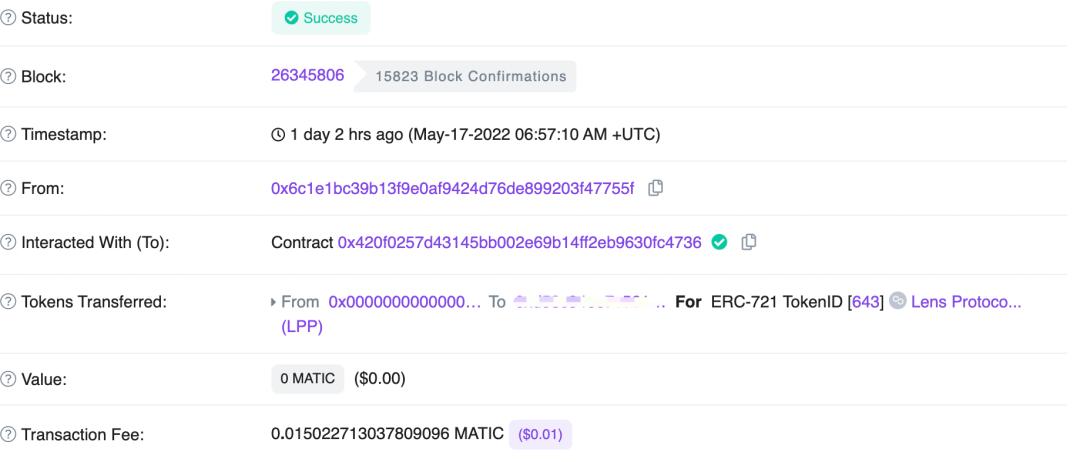This screenshot has height=462, width=1080.
Task: Click the help icon beside Timestamp
Action: tap(8, 134)
